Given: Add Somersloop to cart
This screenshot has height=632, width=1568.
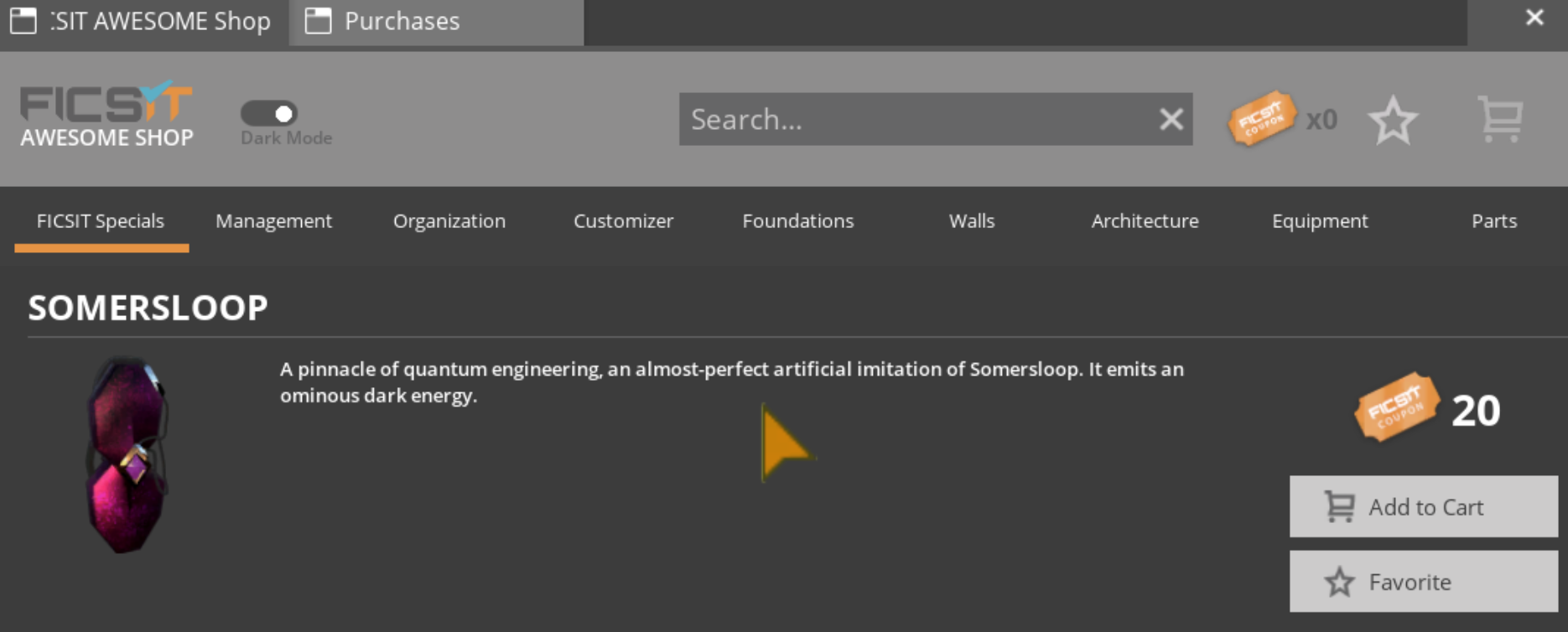Looking at the screenshot, I should (1423, 507).
